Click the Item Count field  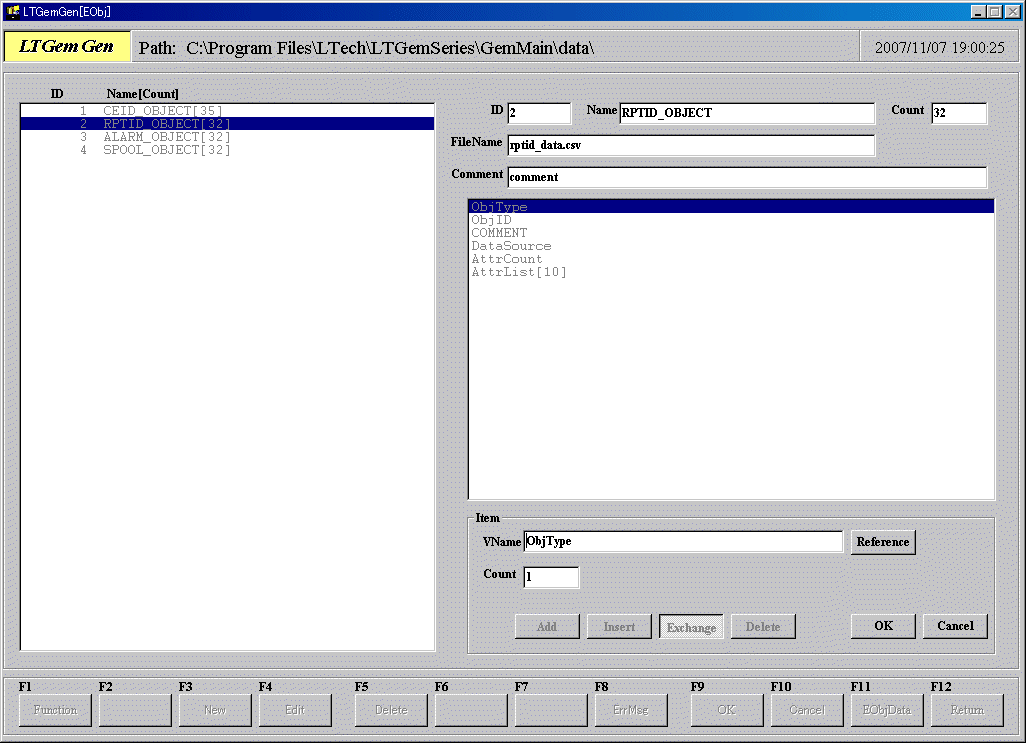551,577
